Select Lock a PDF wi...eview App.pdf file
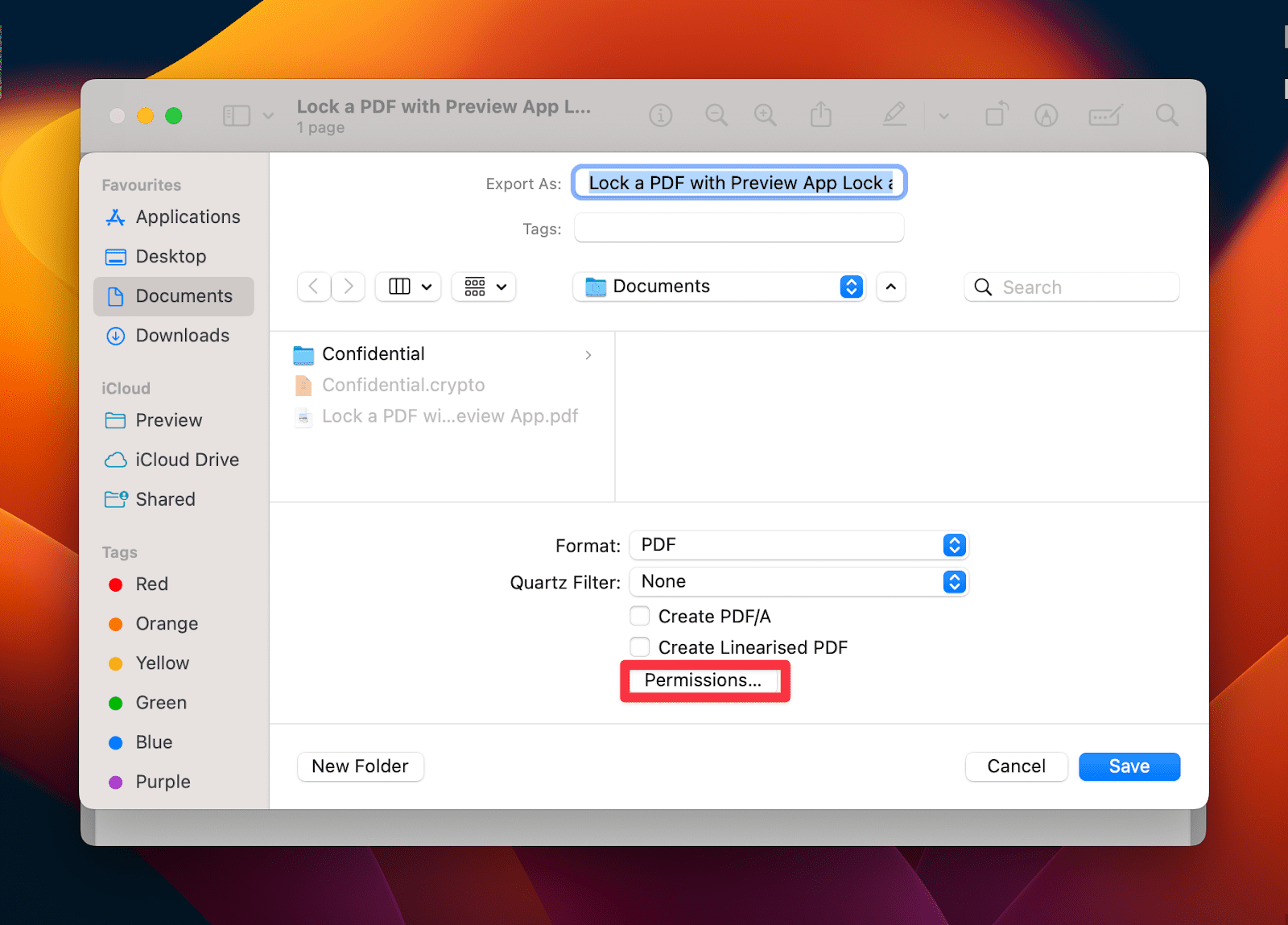The image size is (1288, 925). click(444, 416)
